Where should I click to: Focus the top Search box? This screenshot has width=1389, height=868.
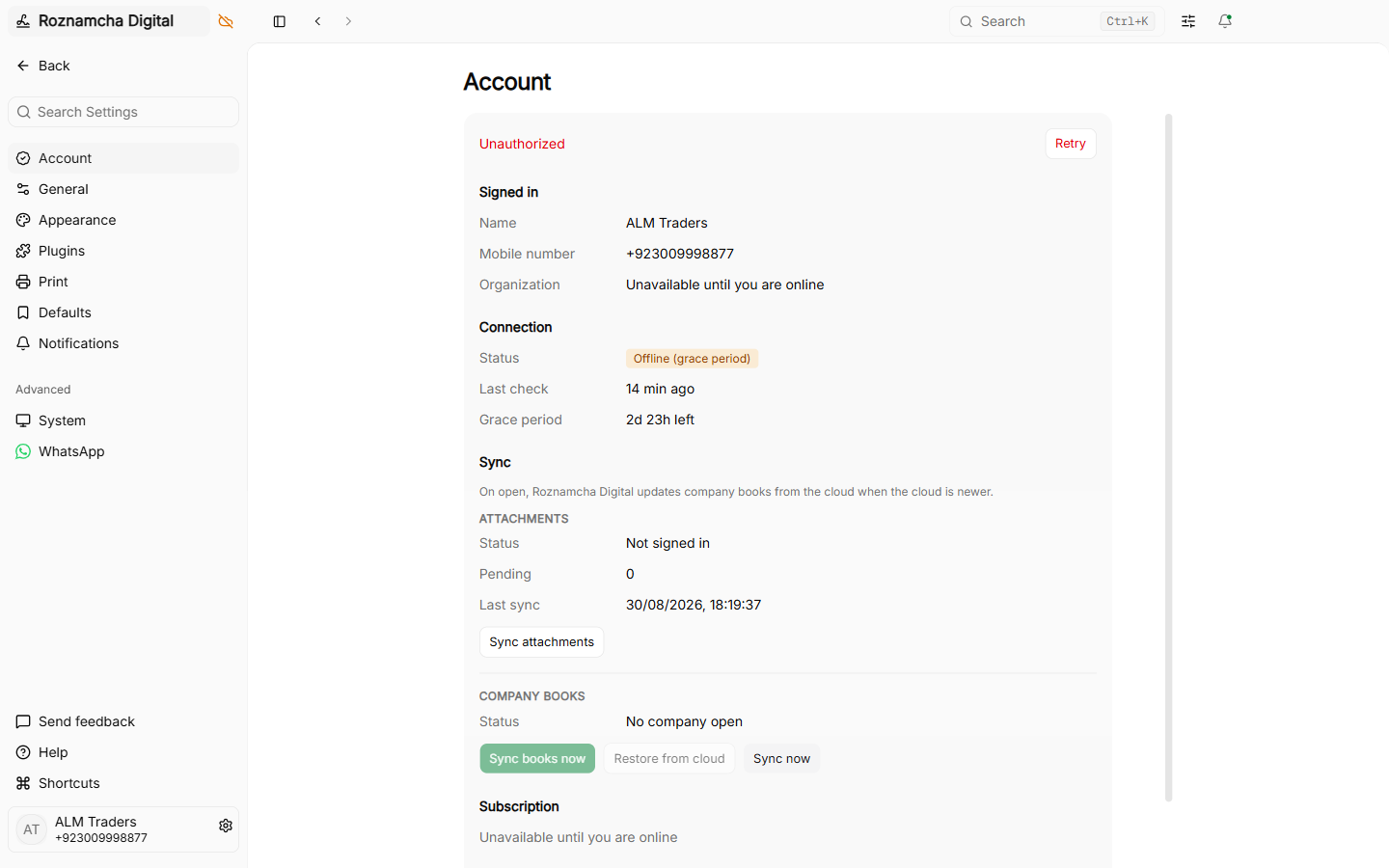[1057, 21]
